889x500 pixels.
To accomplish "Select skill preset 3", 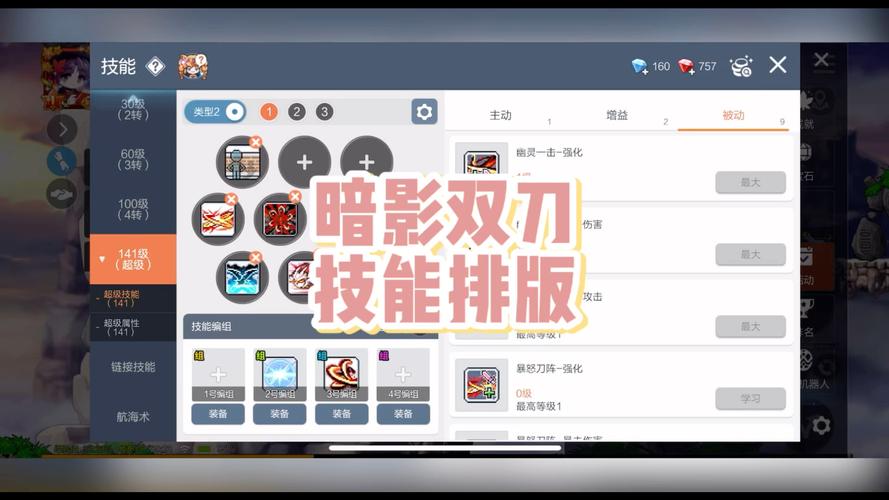I will pos(324,112).
